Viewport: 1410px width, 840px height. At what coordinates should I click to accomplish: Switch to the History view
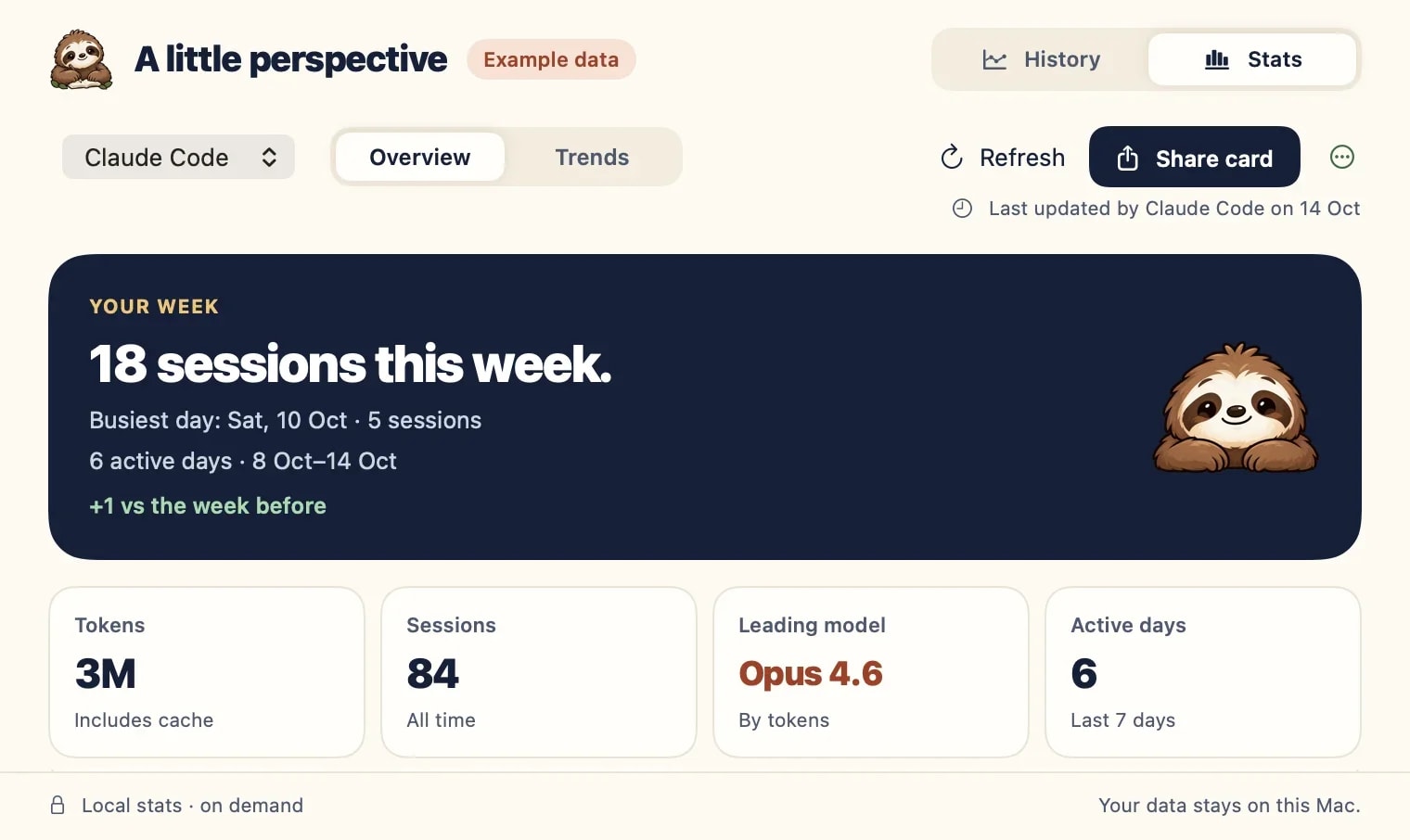1041,59
